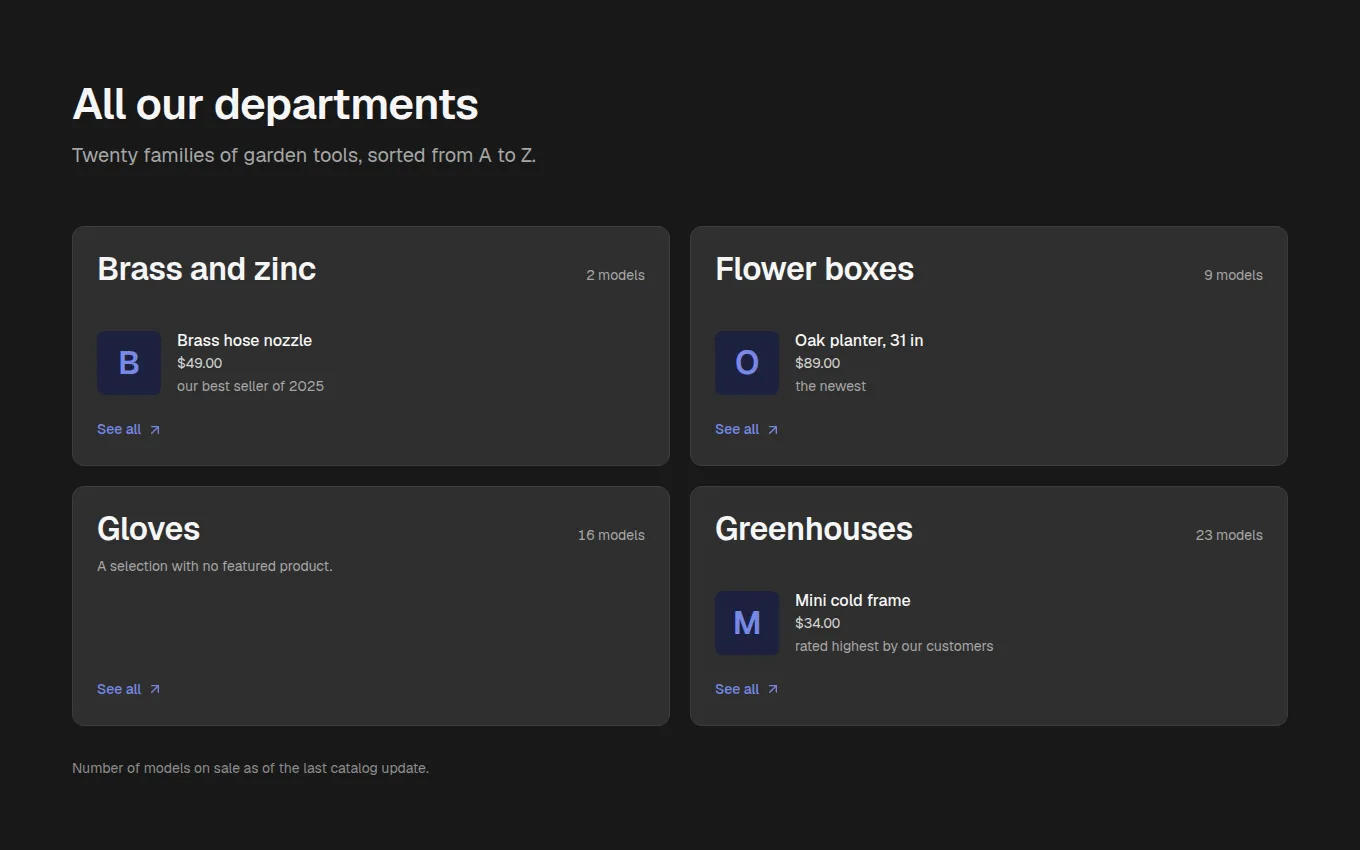The image size is (1360, 850).
Task: Click 'our best seller of 2025' note
Action: 251,386
